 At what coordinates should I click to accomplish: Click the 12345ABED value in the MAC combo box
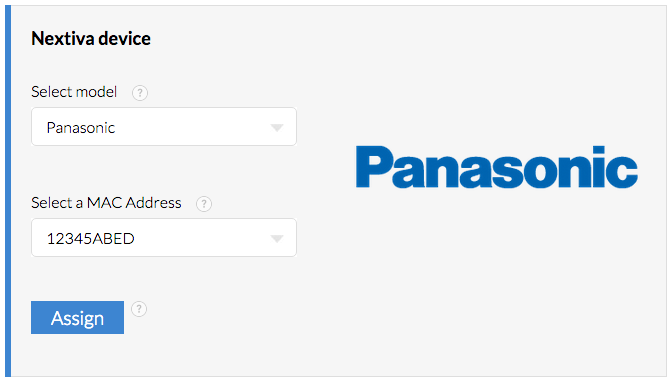tap(91, 239)
